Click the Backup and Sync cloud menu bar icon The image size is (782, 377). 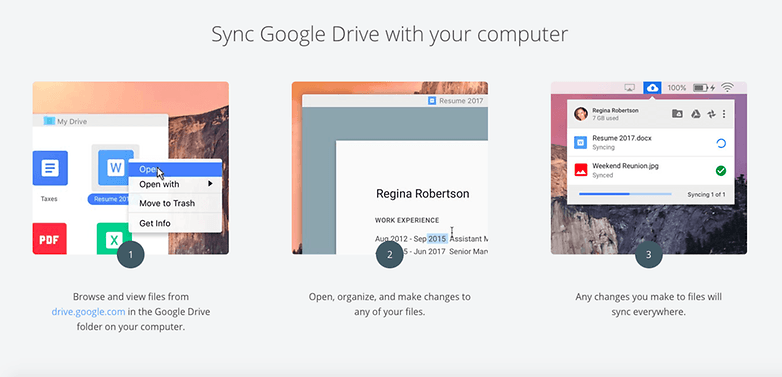point(652,88)
